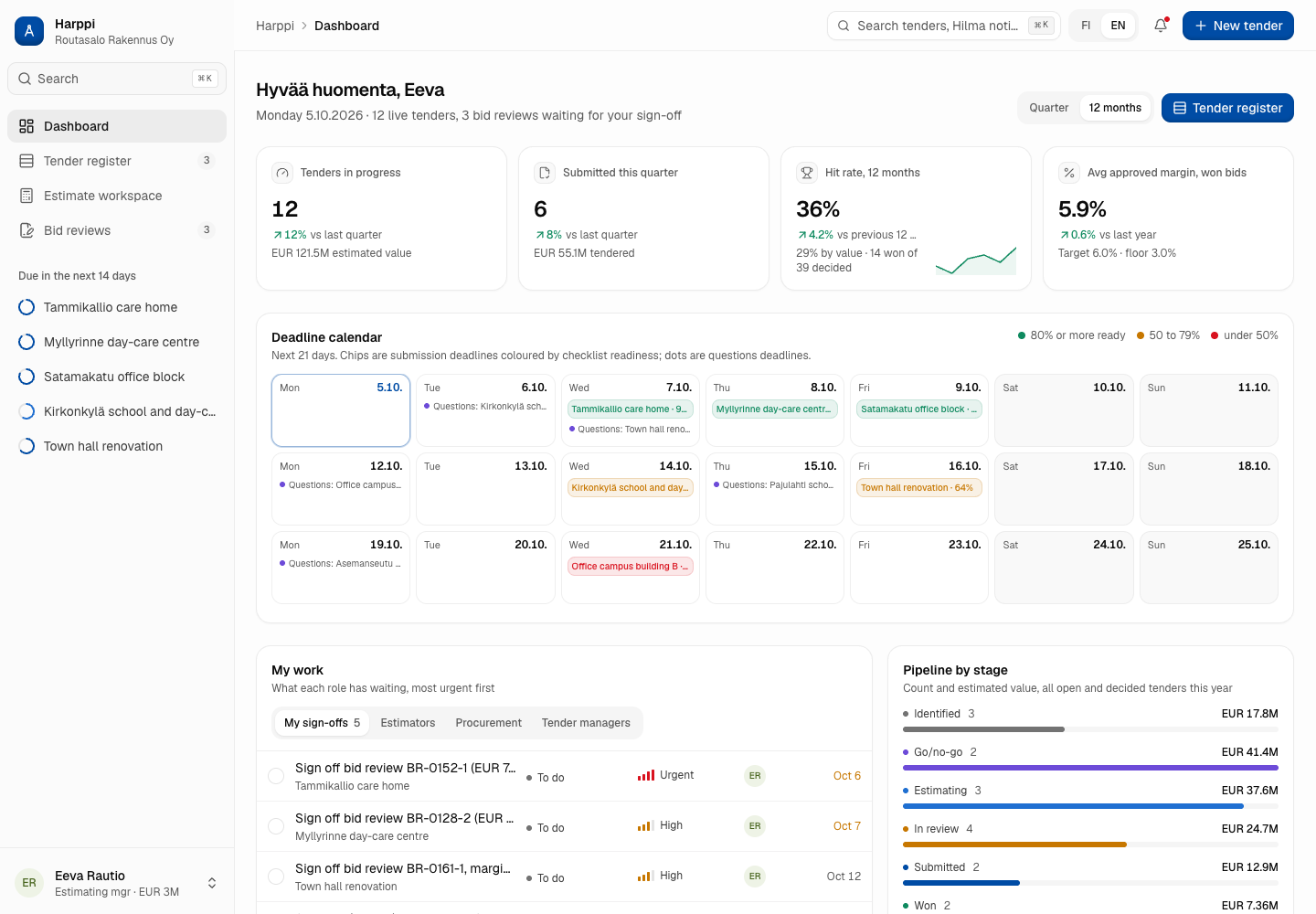Click the Tenders in progress gauge icon
This screenshot has height=914, width=1316.
(x=282, y=173)
